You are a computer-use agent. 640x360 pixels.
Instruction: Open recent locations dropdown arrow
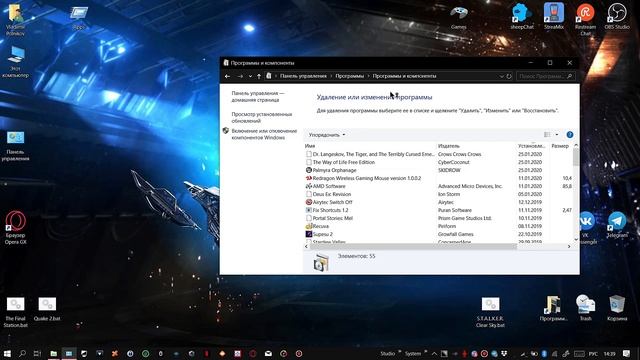point(250,76)
